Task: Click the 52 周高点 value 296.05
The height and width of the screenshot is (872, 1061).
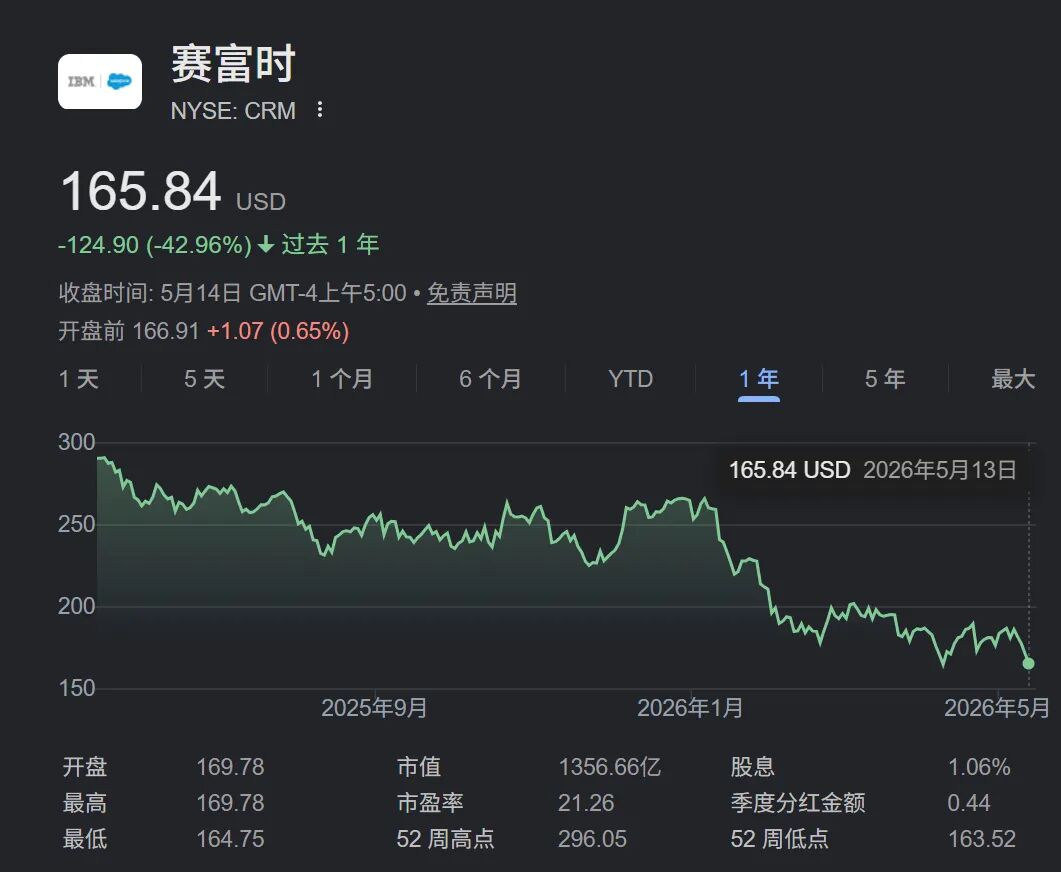Action: 592,839
